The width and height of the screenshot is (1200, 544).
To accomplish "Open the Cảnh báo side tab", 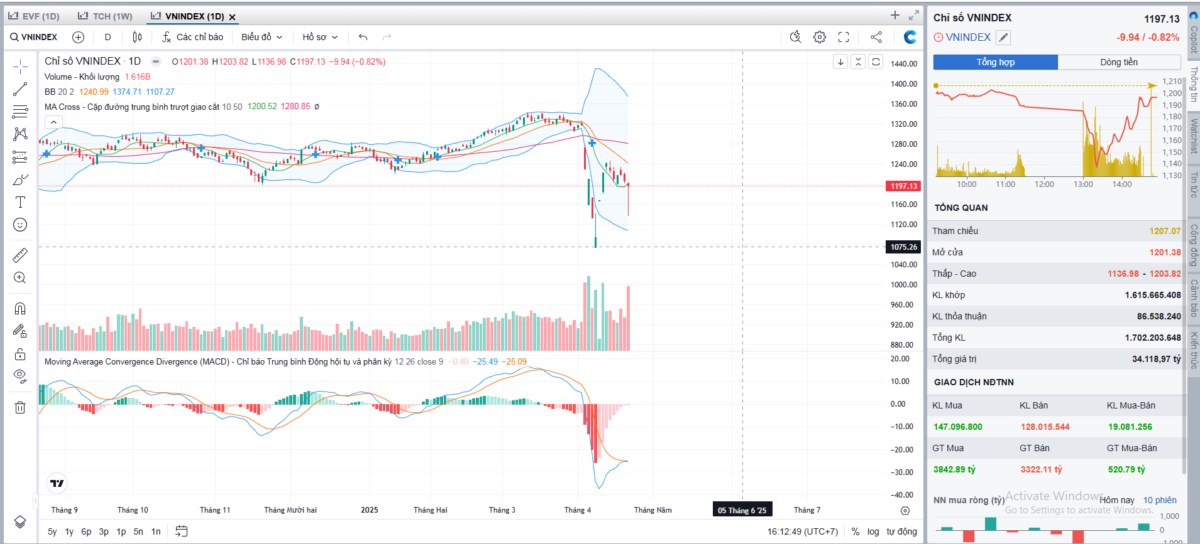I will pyautogui.click(x=1194, y=298).
